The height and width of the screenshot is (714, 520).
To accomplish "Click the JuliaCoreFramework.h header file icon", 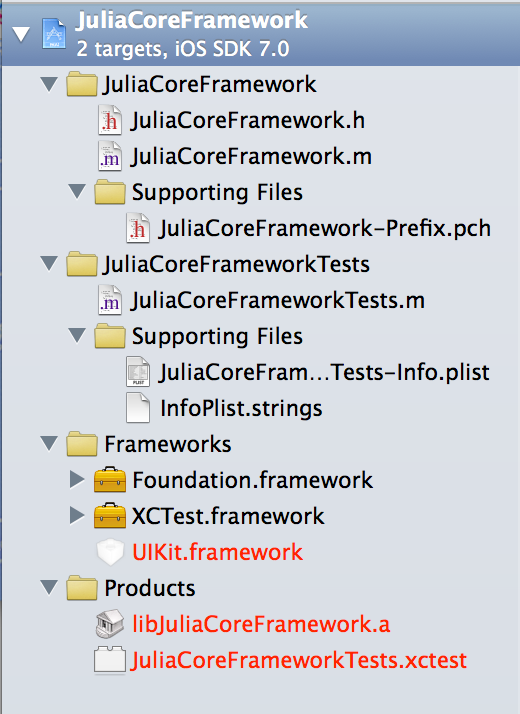I will [x=110, y=120].
